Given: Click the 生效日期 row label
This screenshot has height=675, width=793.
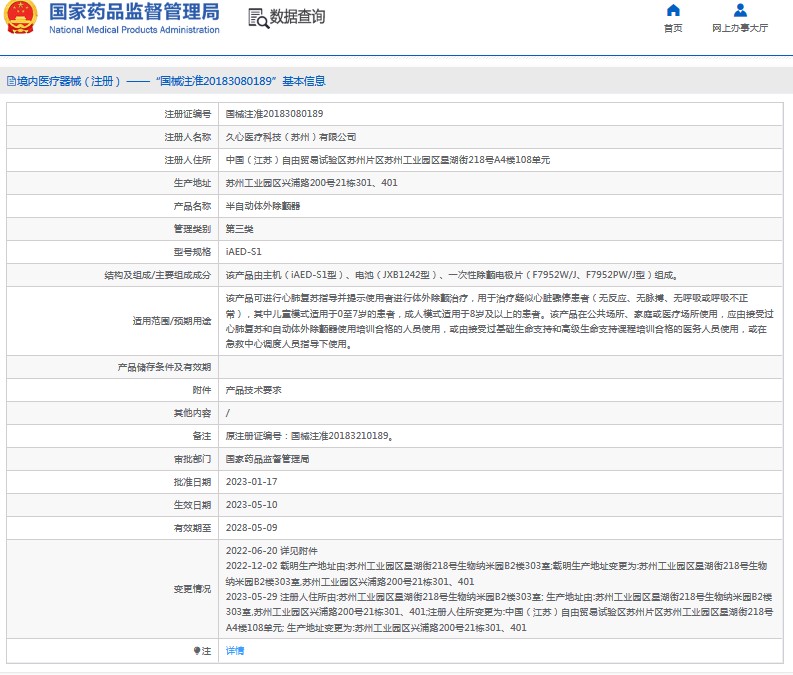Looking at the screenshot, I should pos(192,505).
